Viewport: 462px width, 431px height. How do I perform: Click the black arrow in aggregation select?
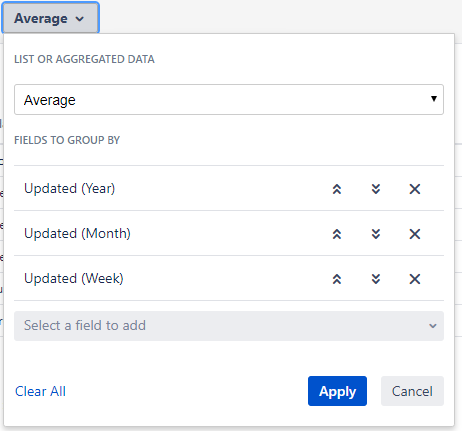(433, 99)
